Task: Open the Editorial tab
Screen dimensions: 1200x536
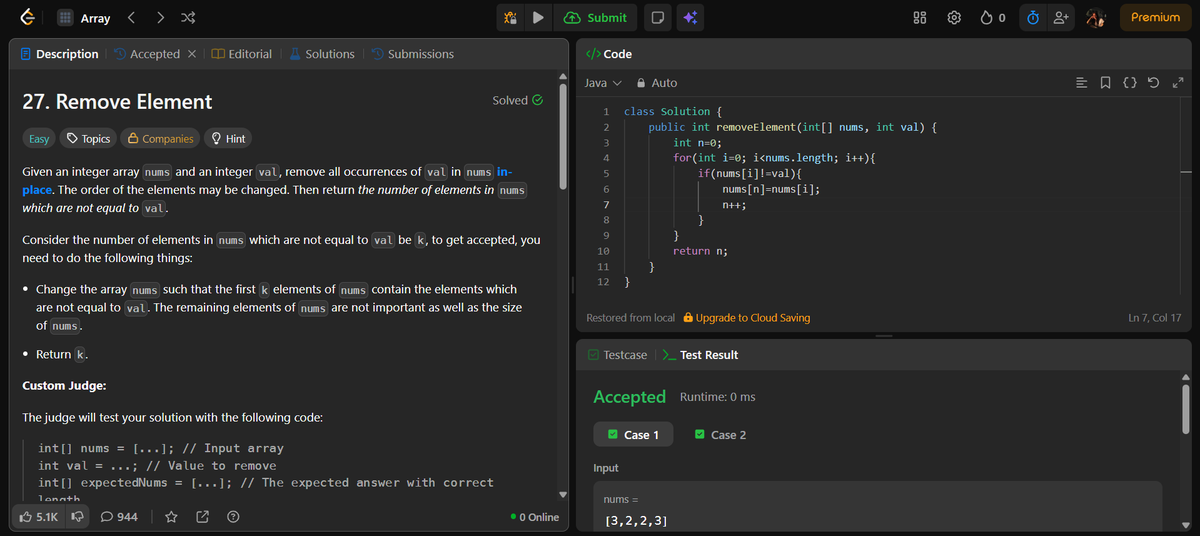Action: tap(242, 54)
